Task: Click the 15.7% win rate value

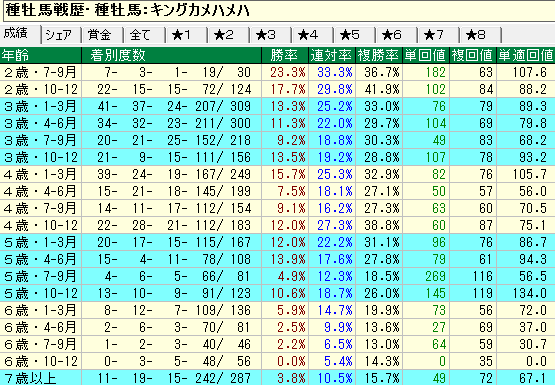Action: point(287,174)
